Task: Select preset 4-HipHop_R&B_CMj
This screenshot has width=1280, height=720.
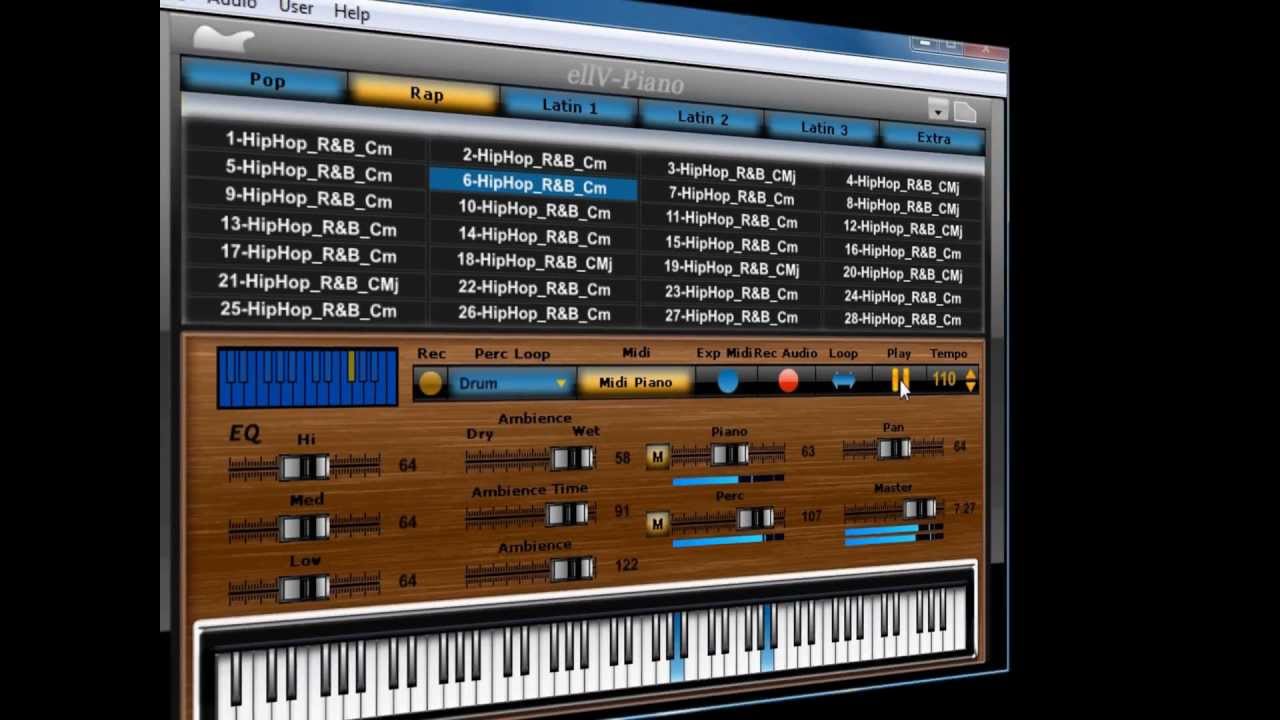Action: tap(902, 184)
